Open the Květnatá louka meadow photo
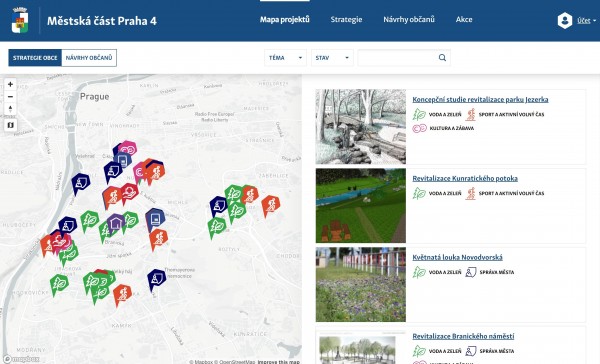 pos(361,284)
